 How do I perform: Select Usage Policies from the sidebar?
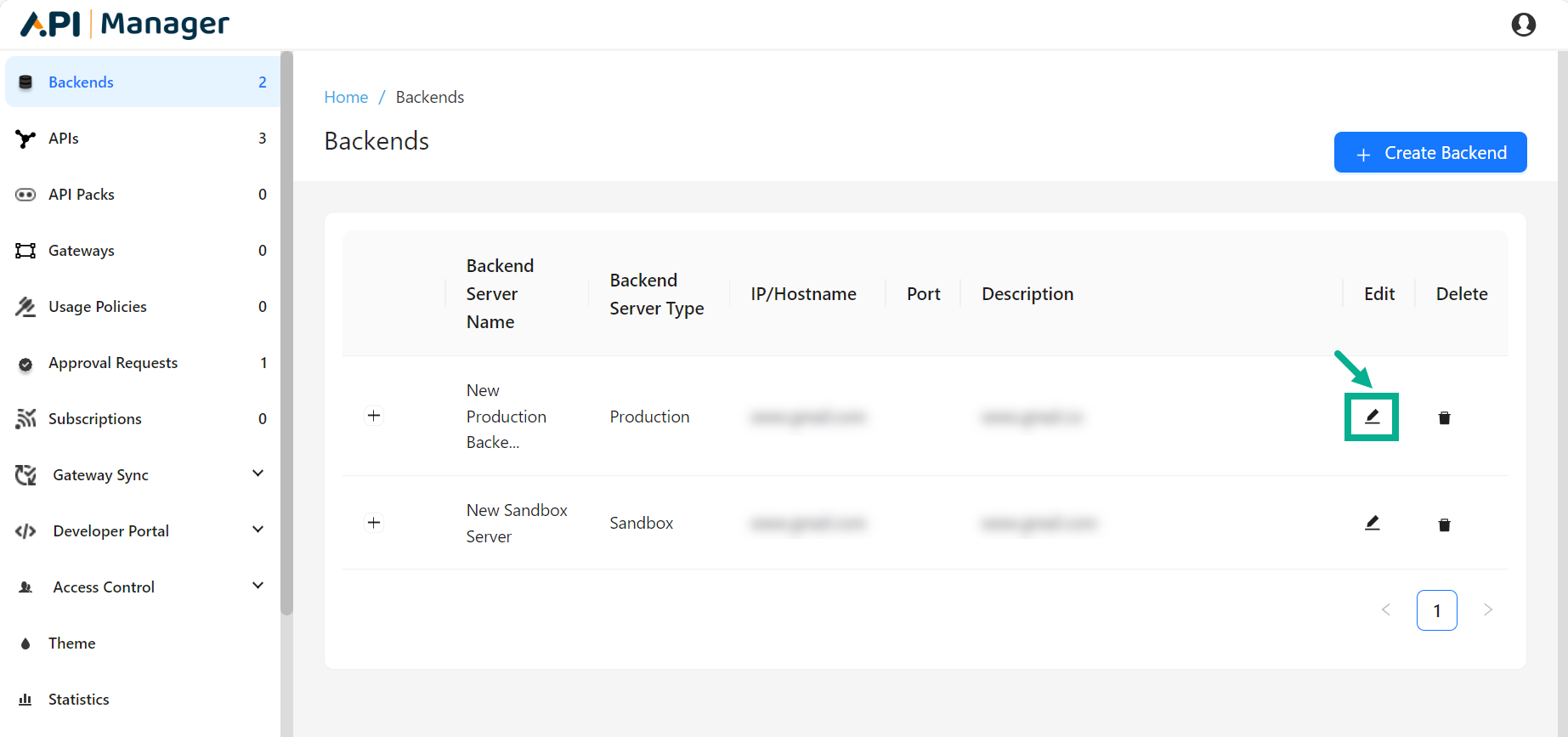pos(98,307)
